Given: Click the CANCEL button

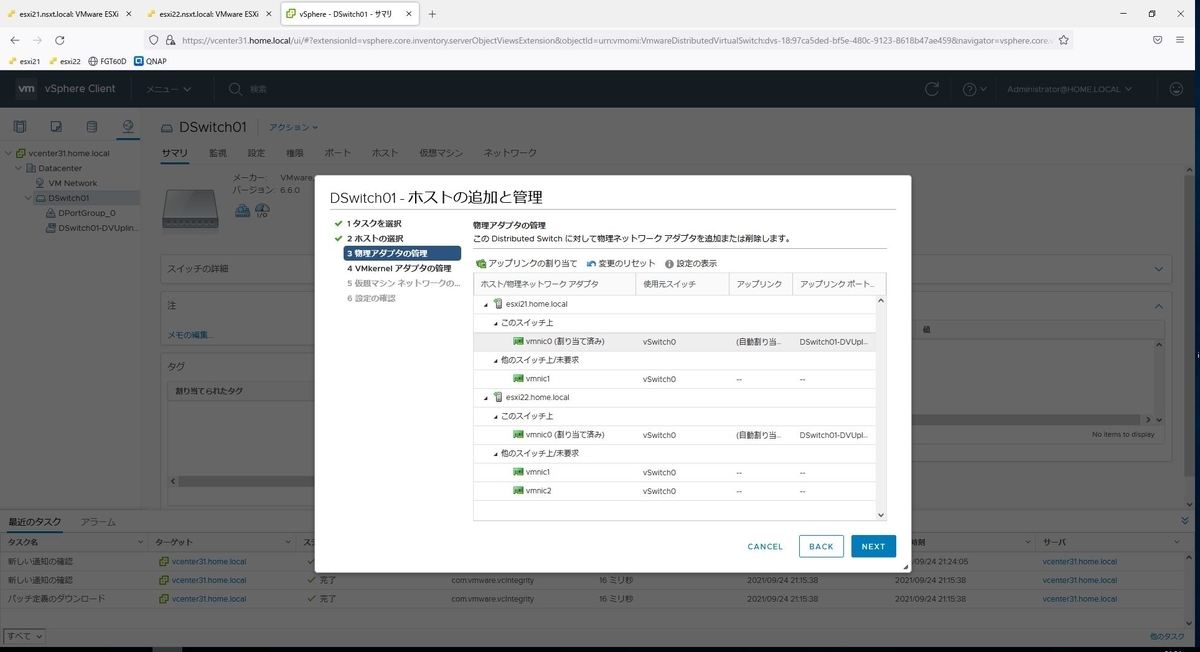Looking at the screenshot, I should coord(765,547).
